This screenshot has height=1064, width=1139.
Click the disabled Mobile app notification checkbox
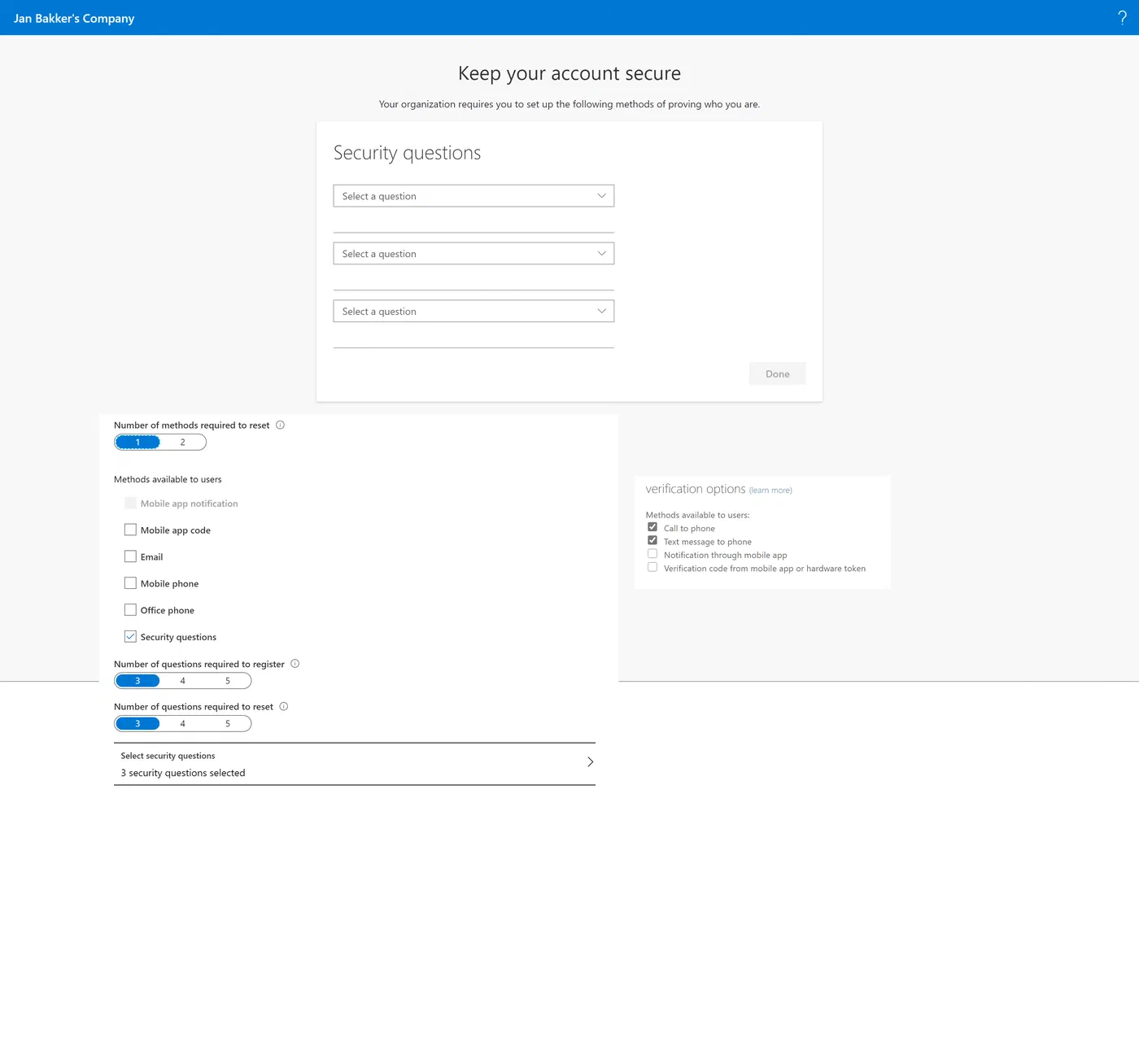(x=130, y=503)
